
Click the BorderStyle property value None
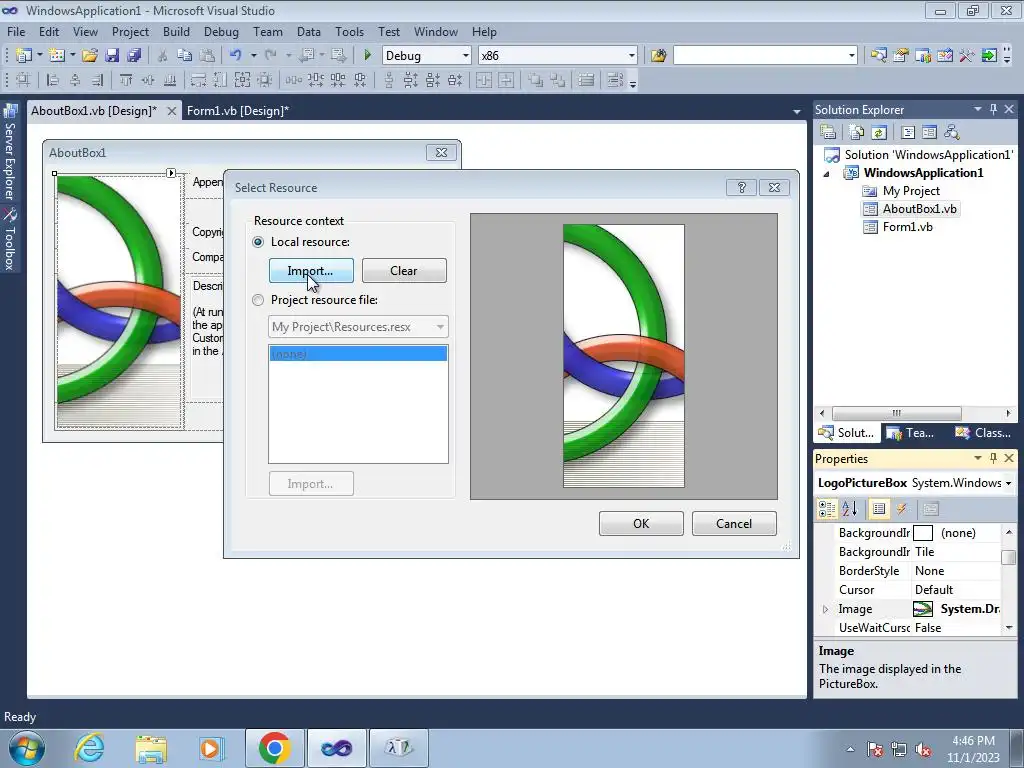pos(955,571)
